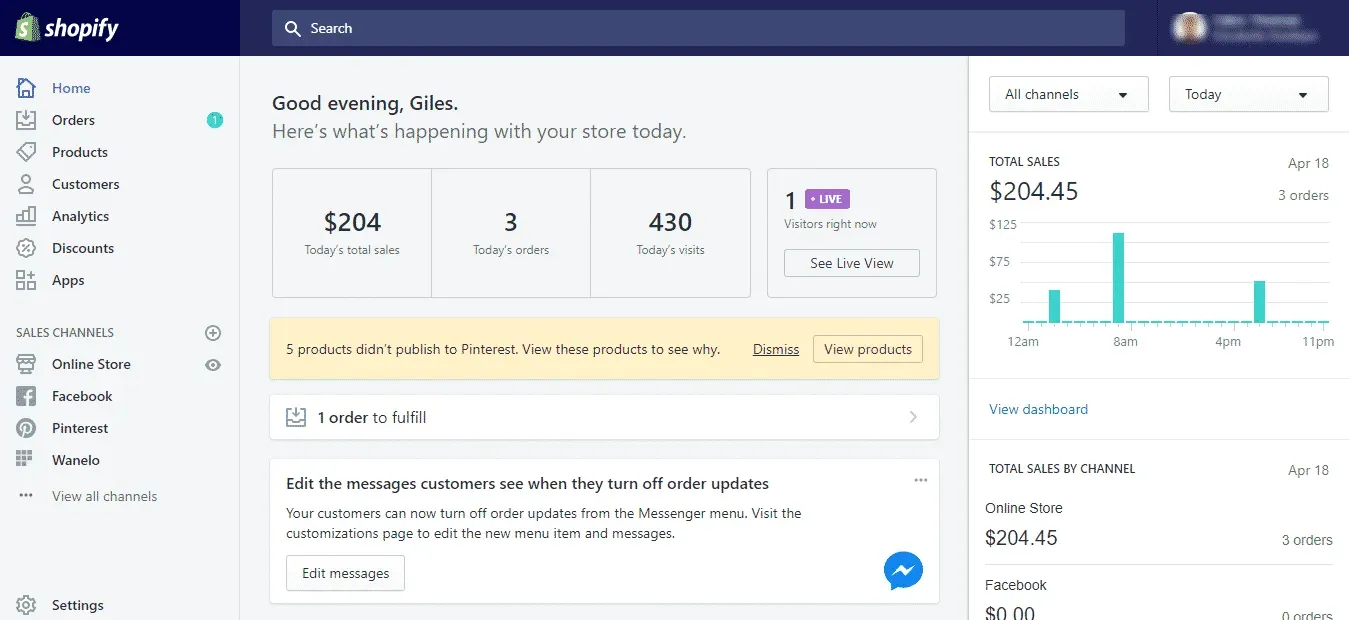The height and width of the screenshot is (620, 1349).
Task: Open the Analytics section
Action: (80, 216)
